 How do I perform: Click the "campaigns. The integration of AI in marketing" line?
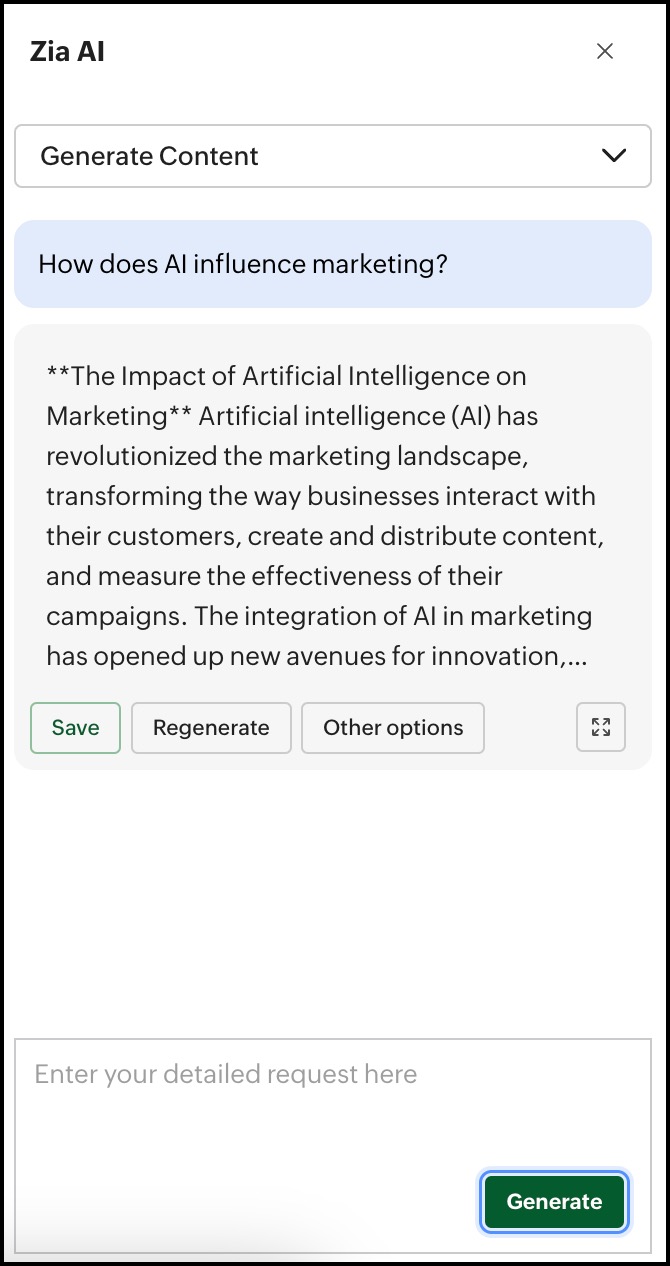point(319,616)
